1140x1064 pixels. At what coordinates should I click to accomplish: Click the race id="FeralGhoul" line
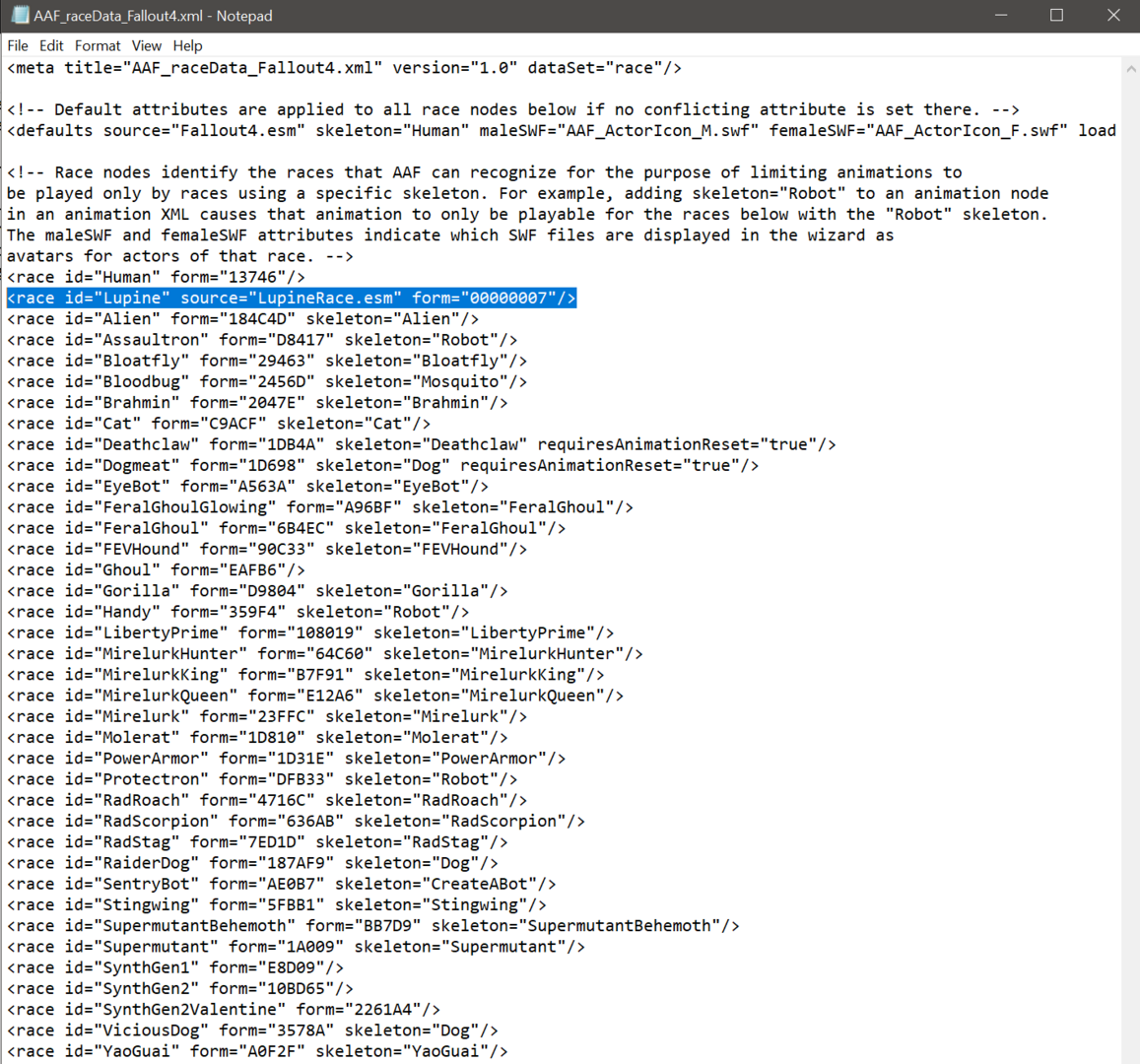click(x=287, y=528)
